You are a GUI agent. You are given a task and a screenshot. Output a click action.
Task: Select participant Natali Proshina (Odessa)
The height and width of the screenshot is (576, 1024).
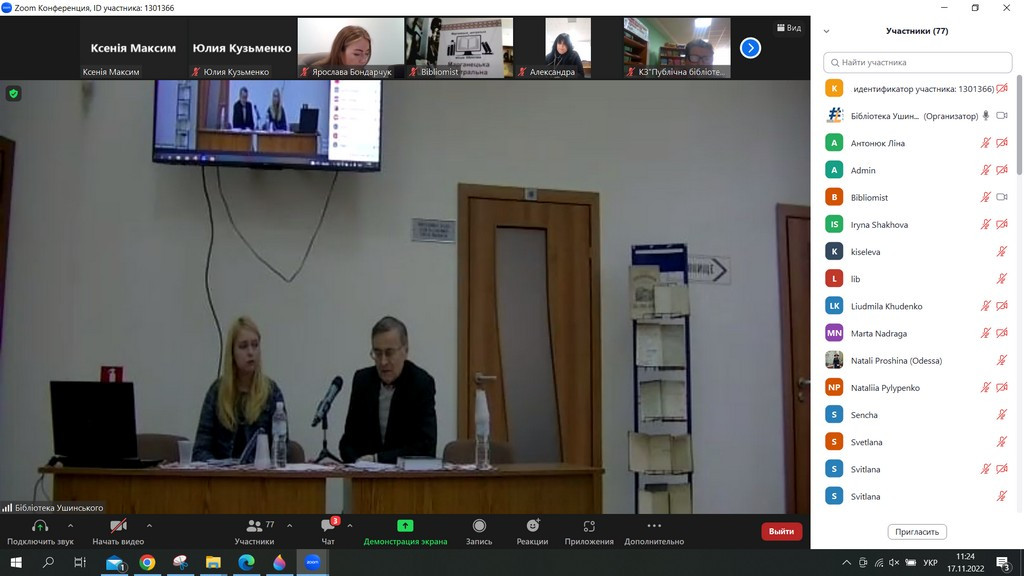(918, 360)
